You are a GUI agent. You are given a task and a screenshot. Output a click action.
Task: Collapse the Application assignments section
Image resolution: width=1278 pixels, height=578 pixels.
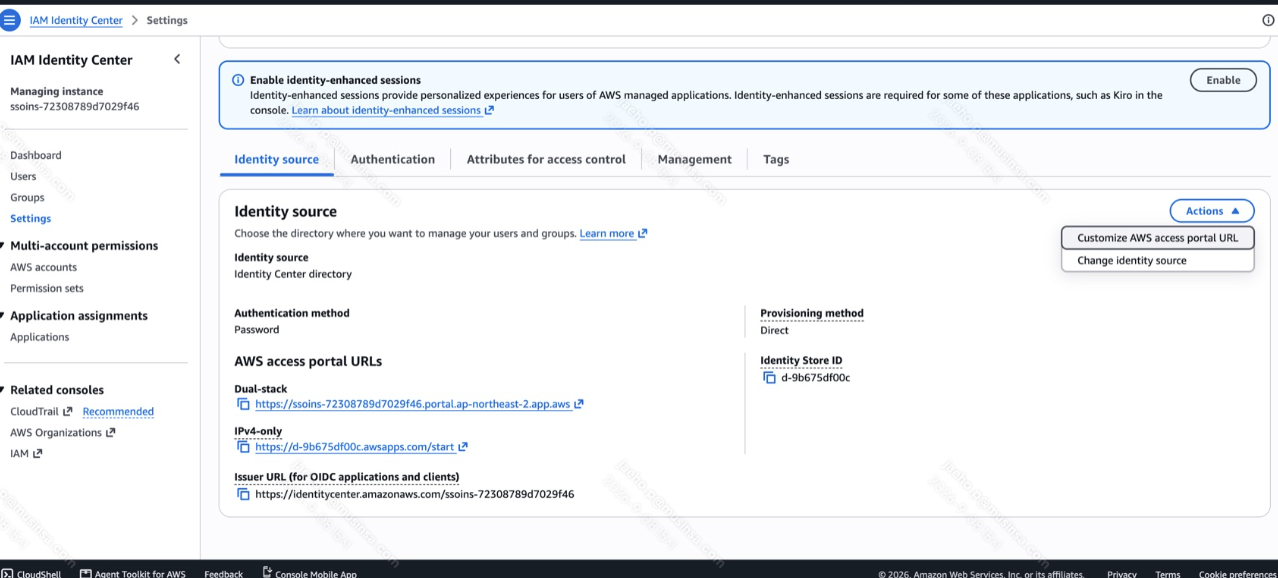[4, 316]
